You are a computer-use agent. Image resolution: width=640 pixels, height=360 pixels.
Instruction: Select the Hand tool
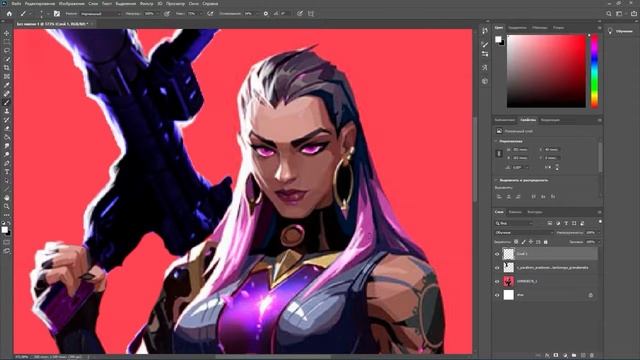(x=7, y=198)
